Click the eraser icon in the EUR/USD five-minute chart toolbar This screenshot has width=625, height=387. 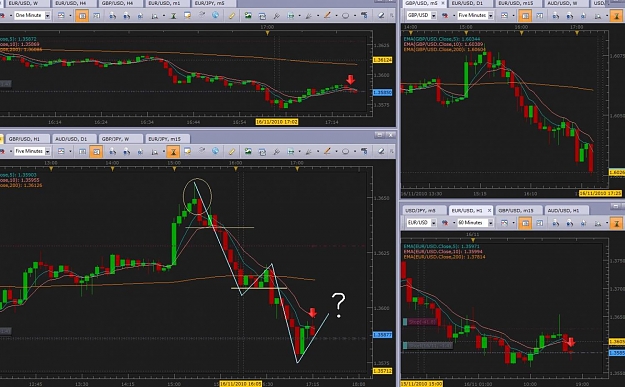(381, 151)
